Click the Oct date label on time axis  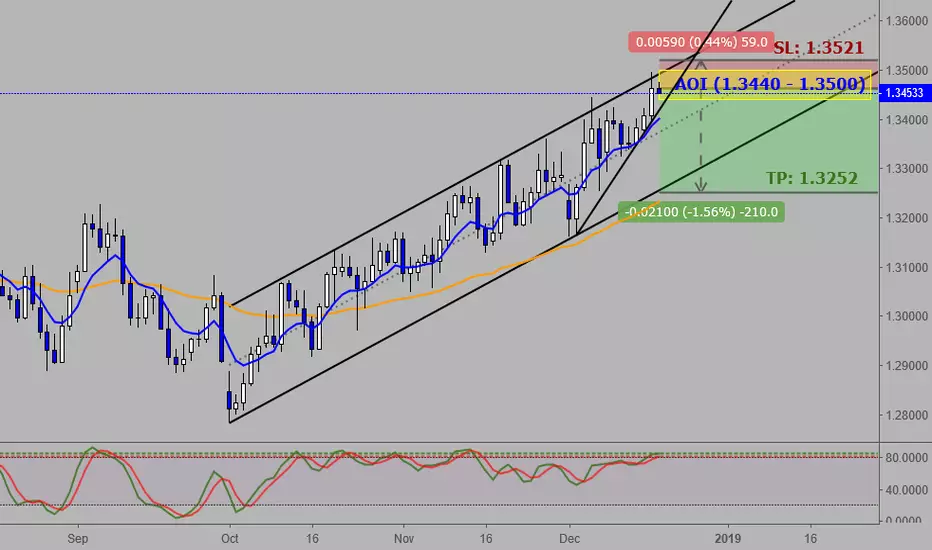coord(229,539)
